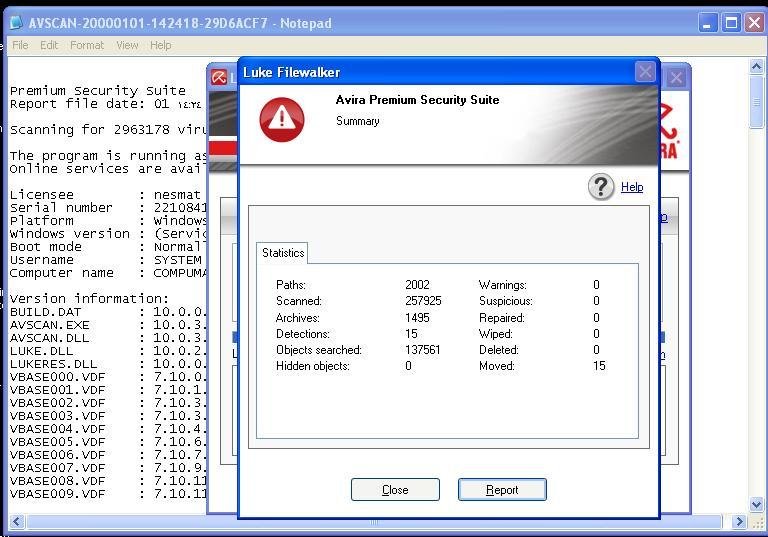Click the 'Licensee' line in Notepad
Image resolution: width=768 pixels, height=537 pixels.
tap(105, 195)
